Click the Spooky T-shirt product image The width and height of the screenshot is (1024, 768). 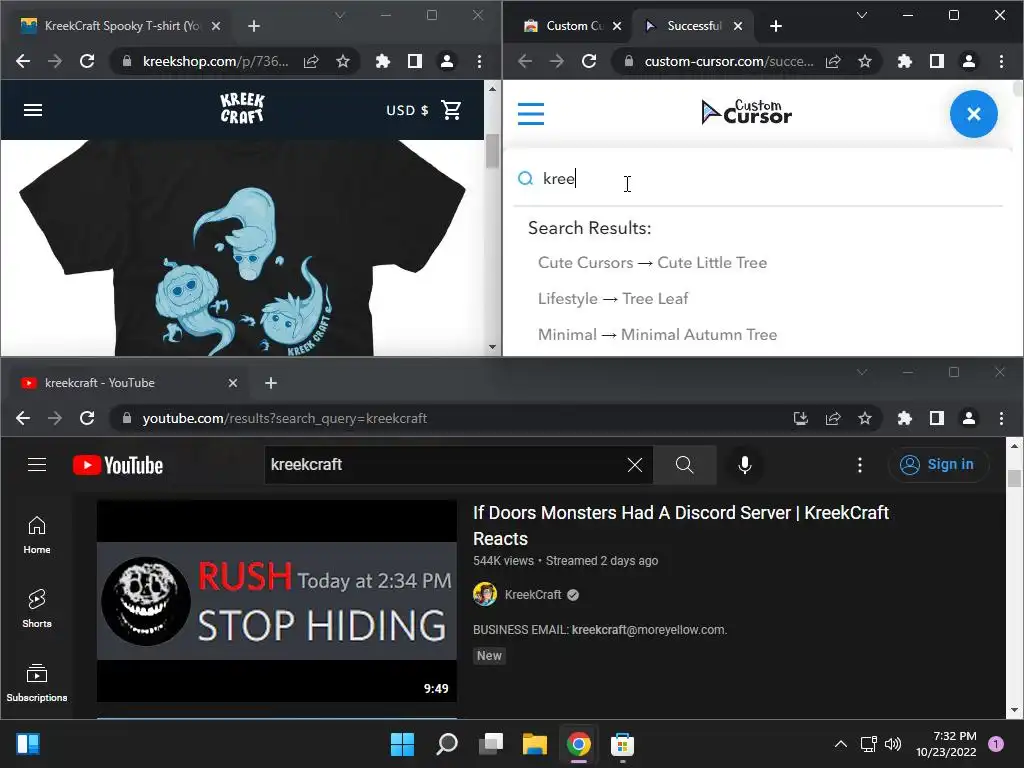point(242,248)
